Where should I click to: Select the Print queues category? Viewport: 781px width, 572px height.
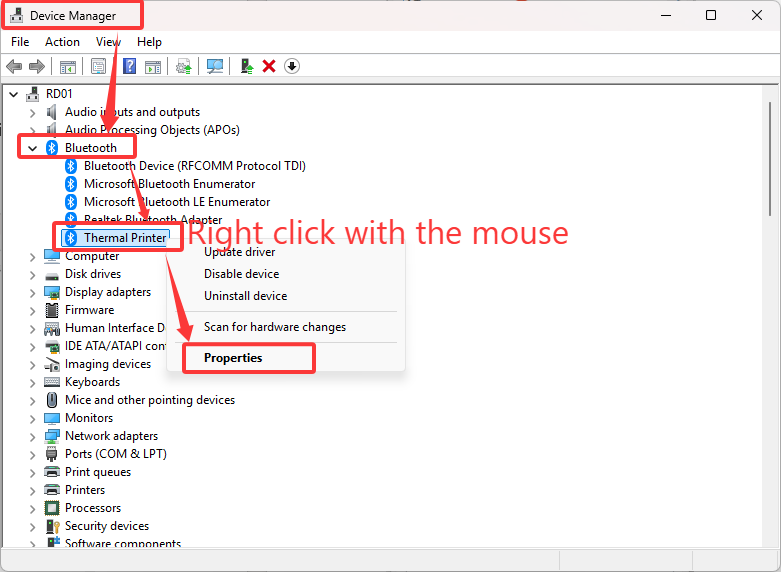click(x=97, y=472)
